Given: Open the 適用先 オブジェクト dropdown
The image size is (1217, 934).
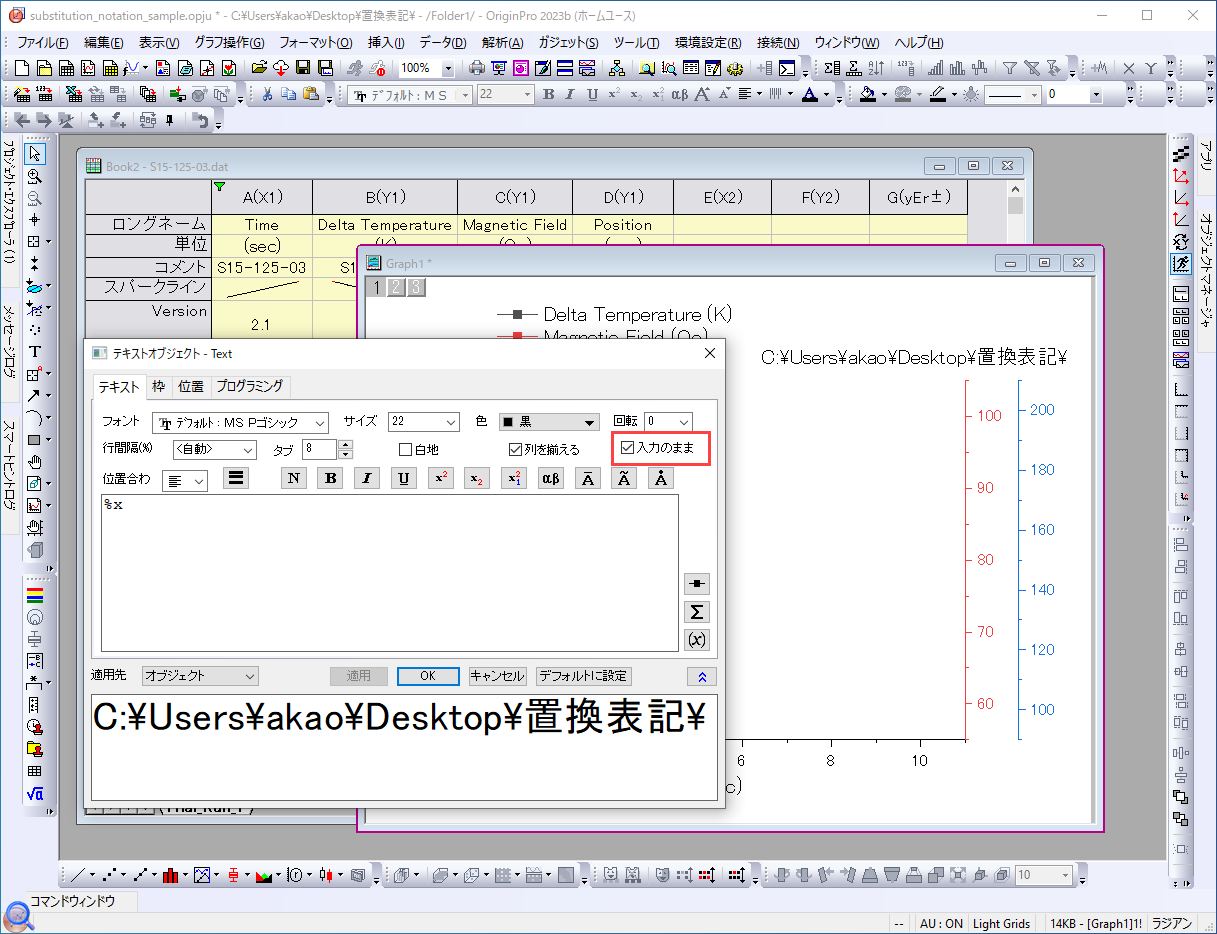Looking at the screenshot, I should click(200, 676).
